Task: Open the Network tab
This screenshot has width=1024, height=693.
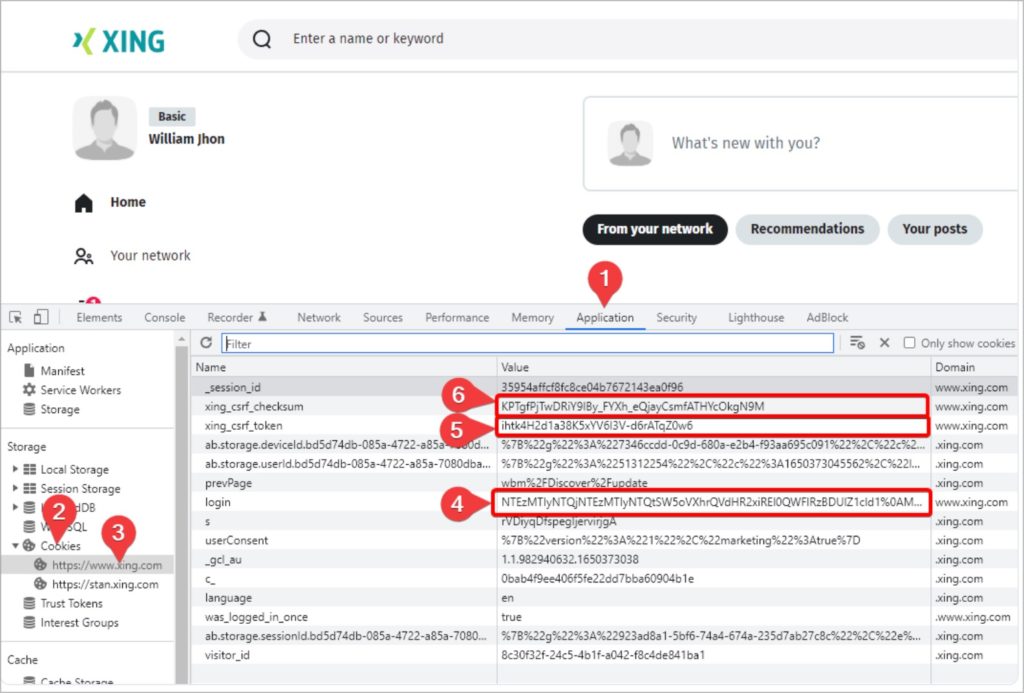Action: click(319, 317)
